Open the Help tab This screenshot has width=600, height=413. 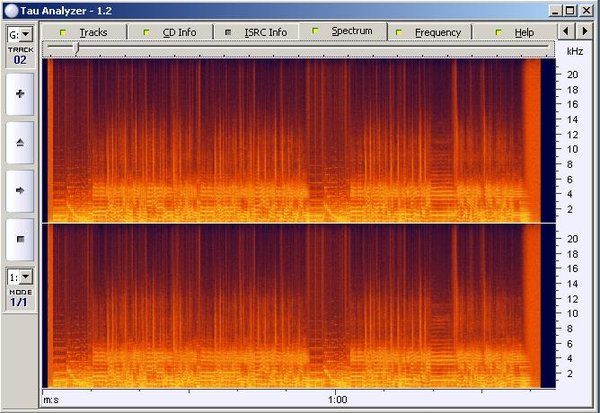(x=515, y=32)
